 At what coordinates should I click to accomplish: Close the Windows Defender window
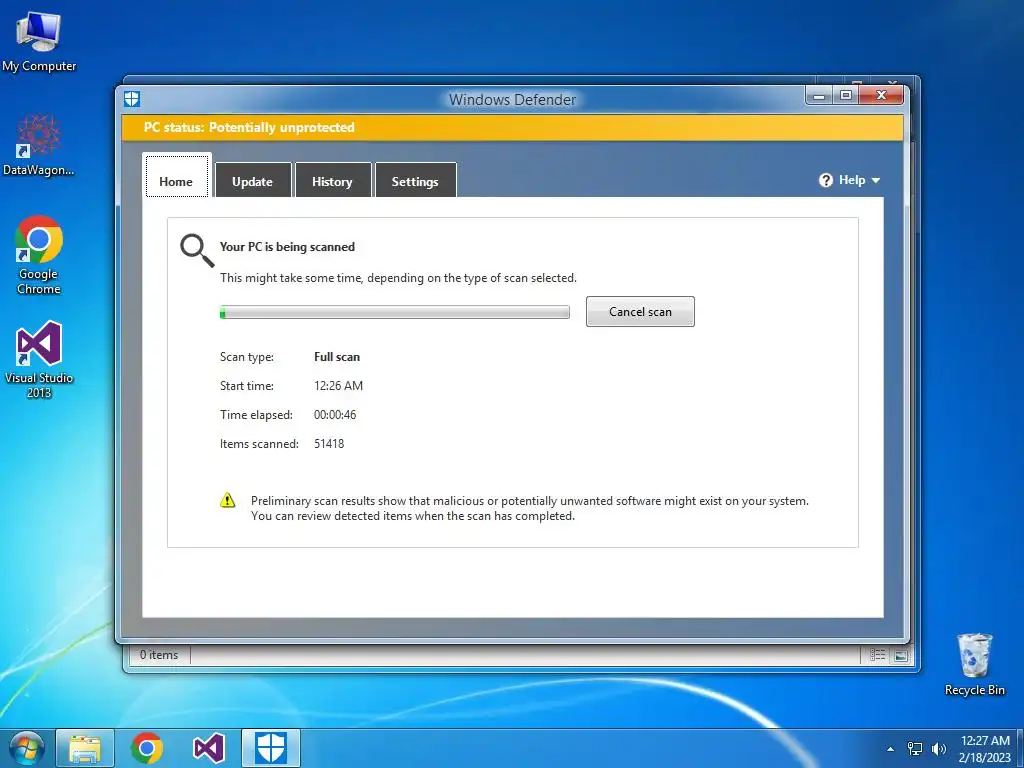pyautogui.click(x=881, y=95)
